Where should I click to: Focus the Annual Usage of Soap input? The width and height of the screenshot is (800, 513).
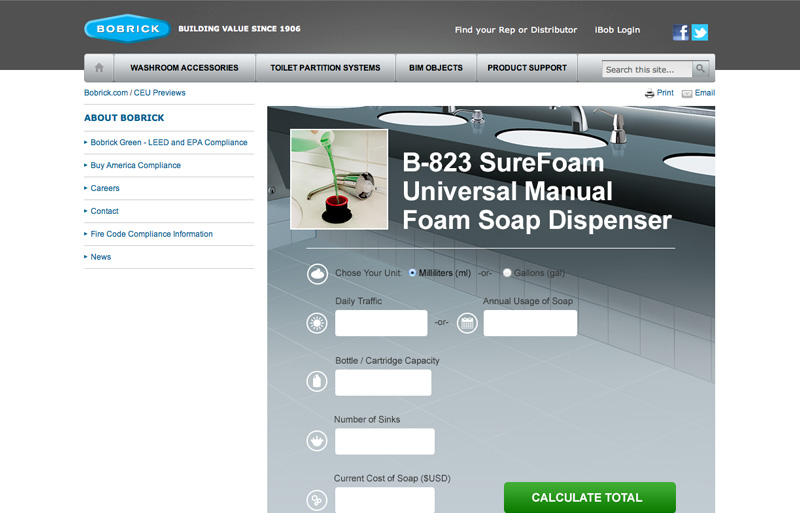click(x=530, y=323)
